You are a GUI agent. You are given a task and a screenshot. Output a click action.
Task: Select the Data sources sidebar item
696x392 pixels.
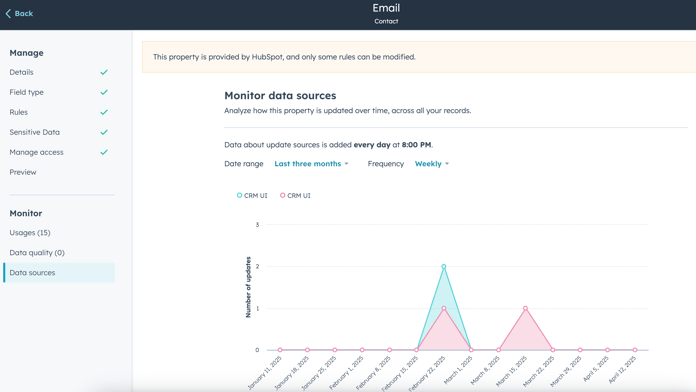[59, 273]
